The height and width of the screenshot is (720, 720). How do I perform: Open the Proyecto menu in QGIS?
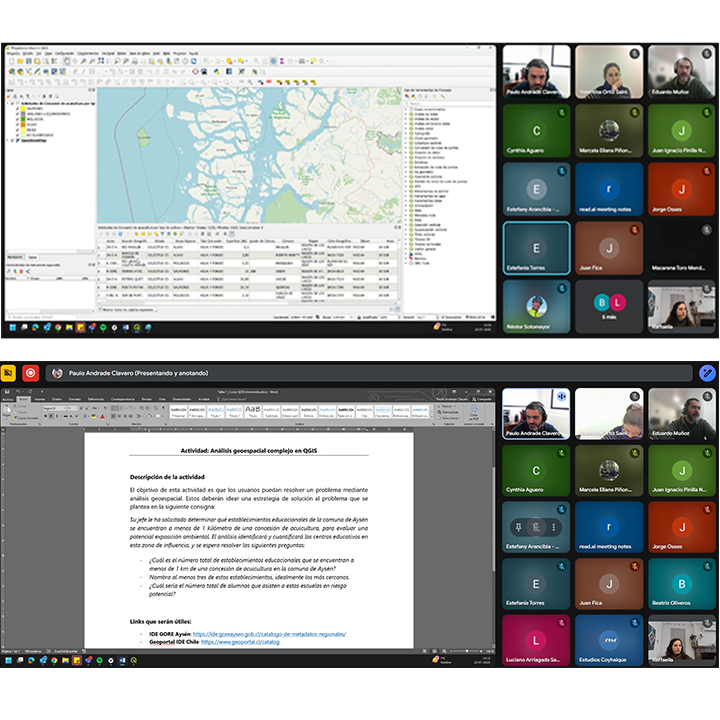coord(11,53)
